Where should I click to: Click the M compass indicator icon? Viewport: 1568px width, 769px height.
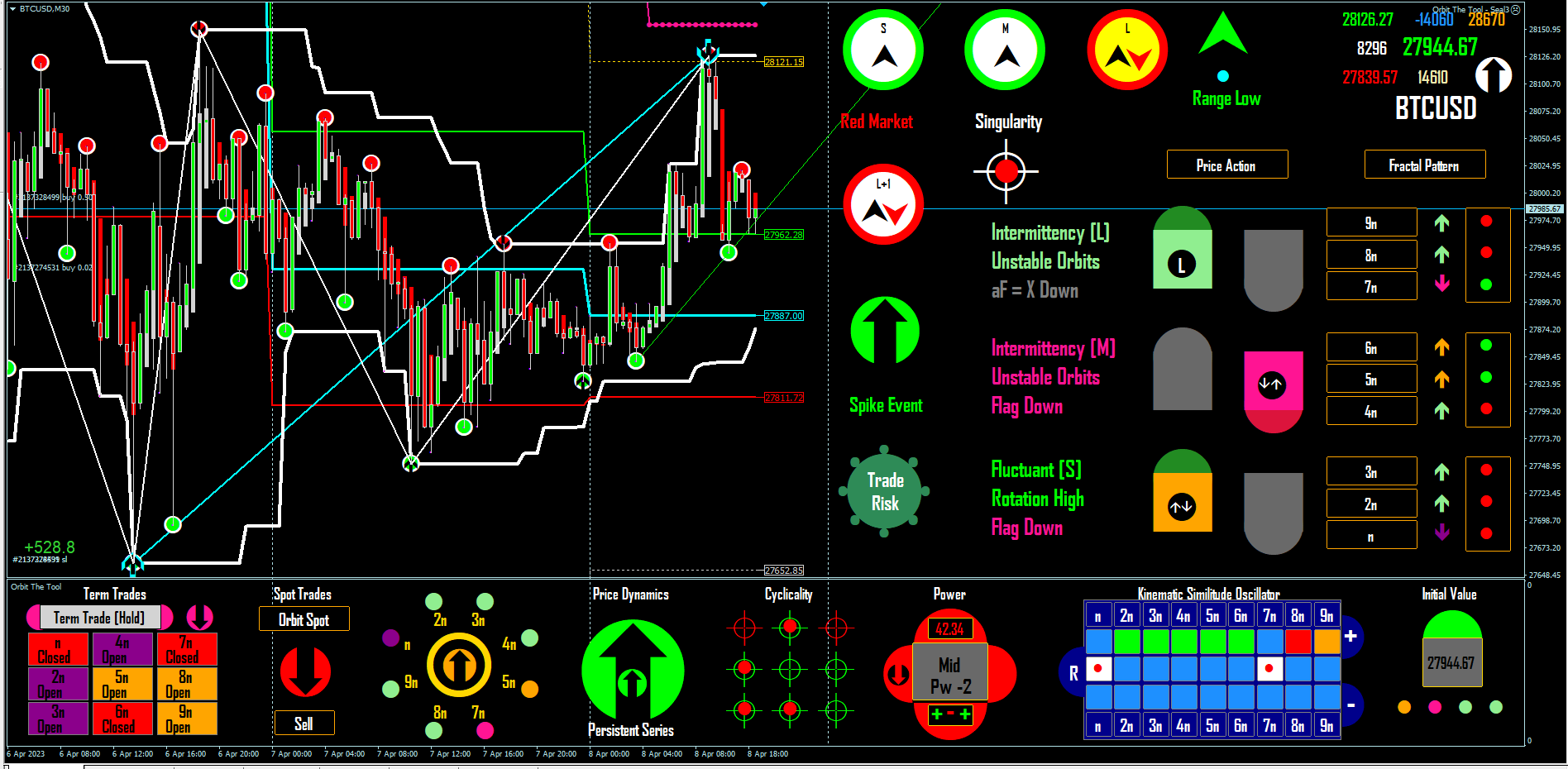(x=1005, y=50)
